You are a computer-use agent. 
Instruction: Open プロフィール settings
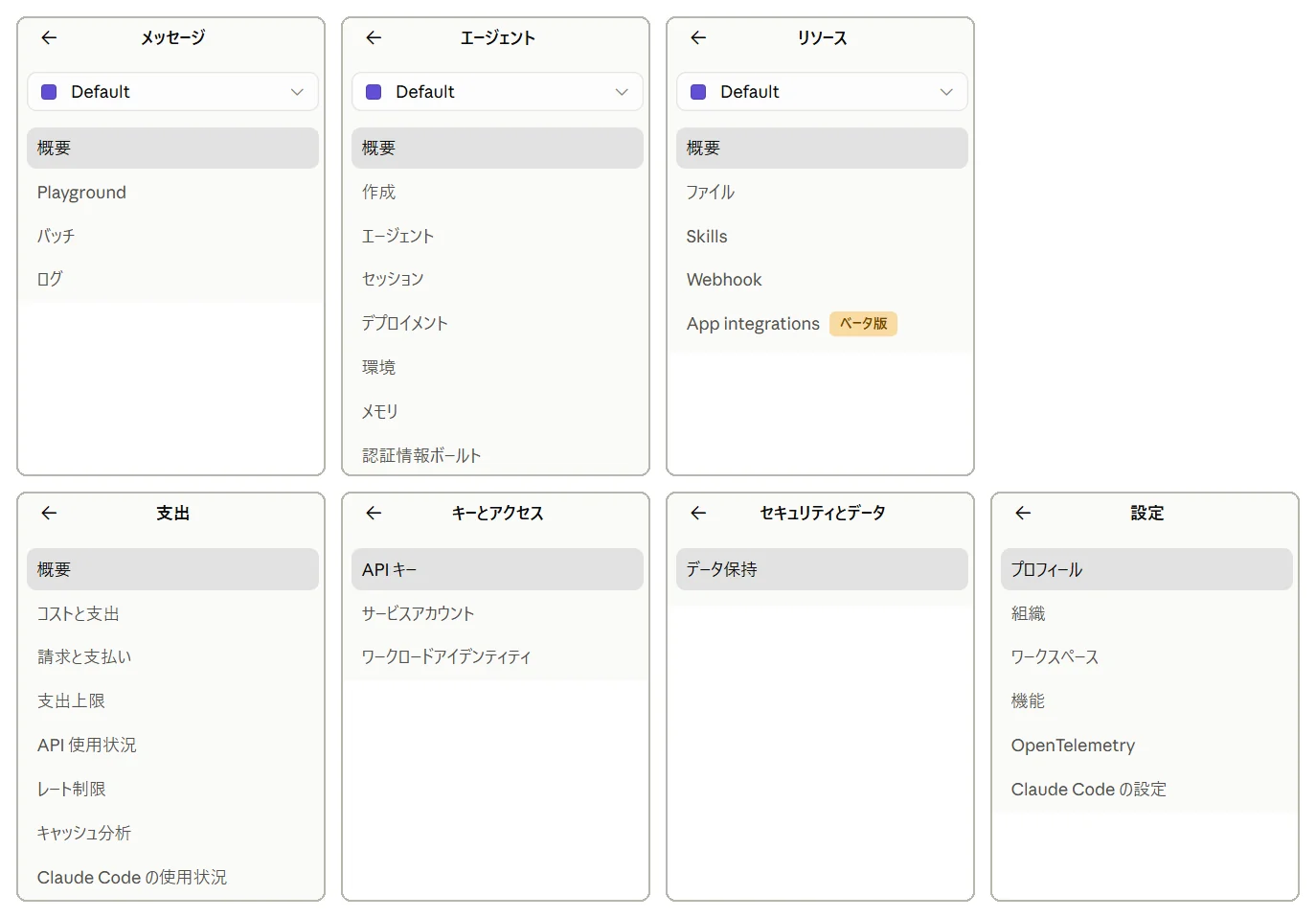1146,569
